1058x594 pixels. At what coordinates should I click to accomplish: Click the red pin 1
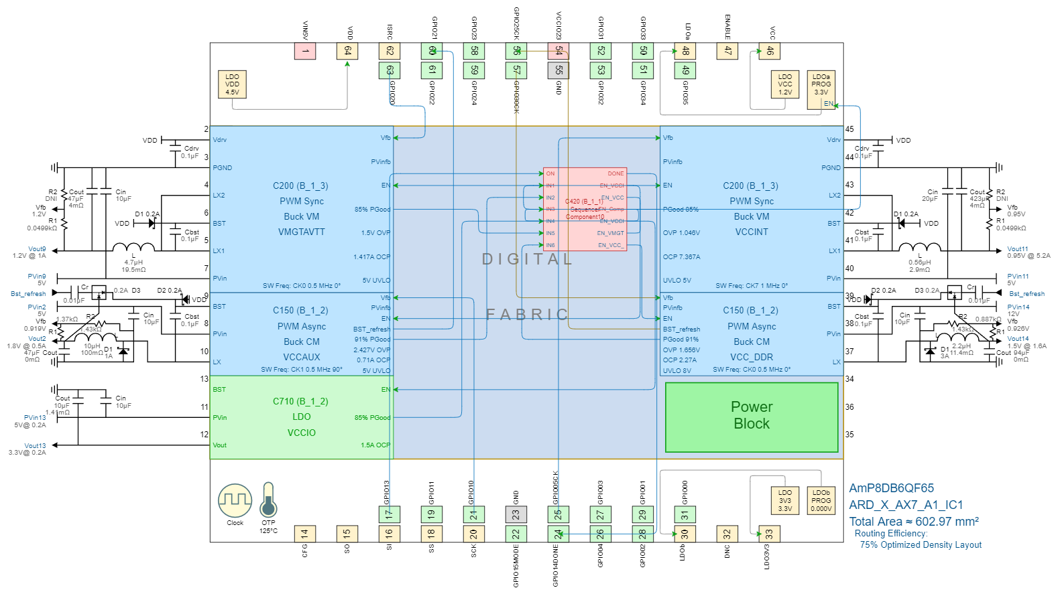304,51
